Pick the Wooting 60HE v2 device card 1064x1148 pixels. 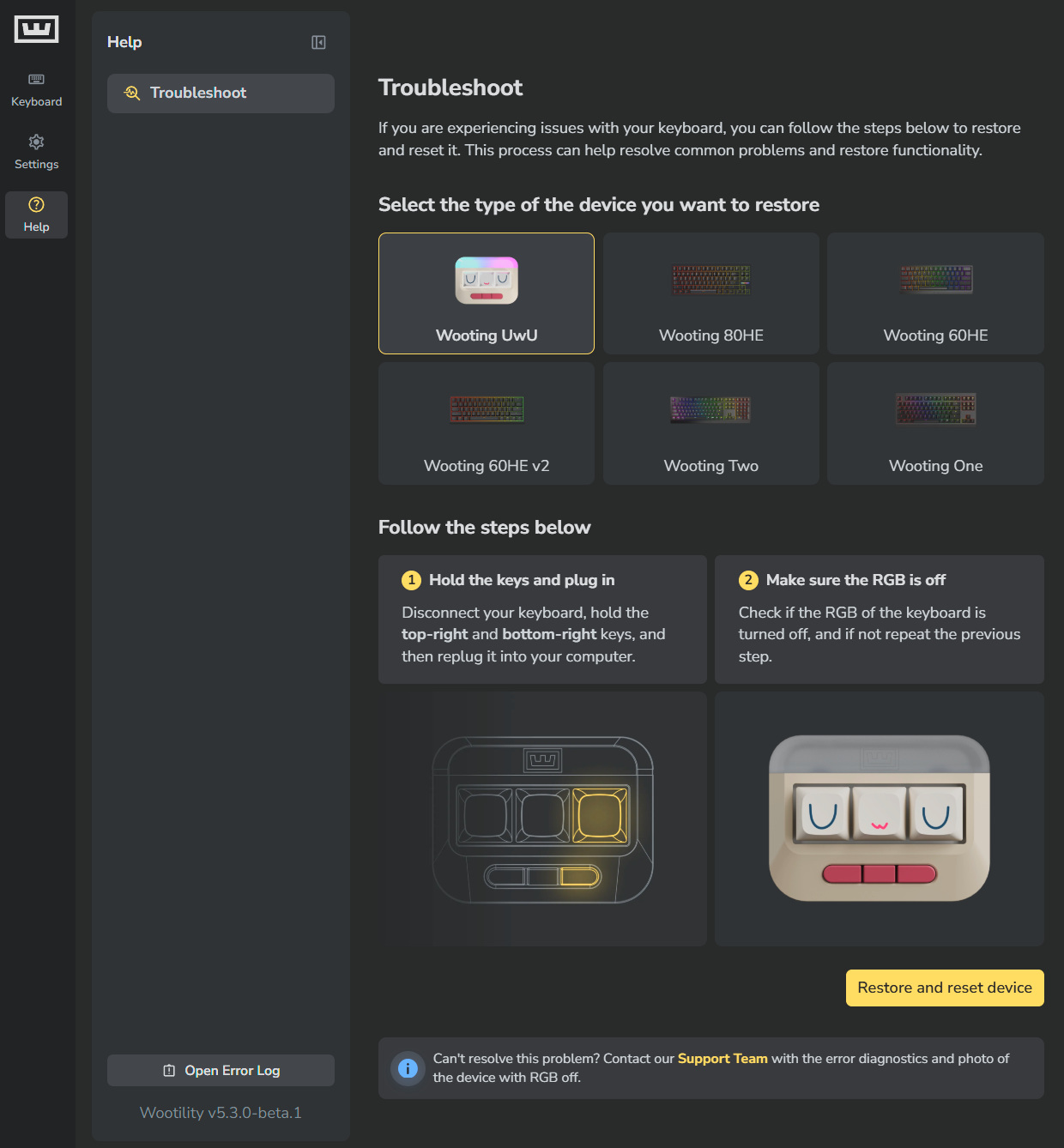[487, 424]
